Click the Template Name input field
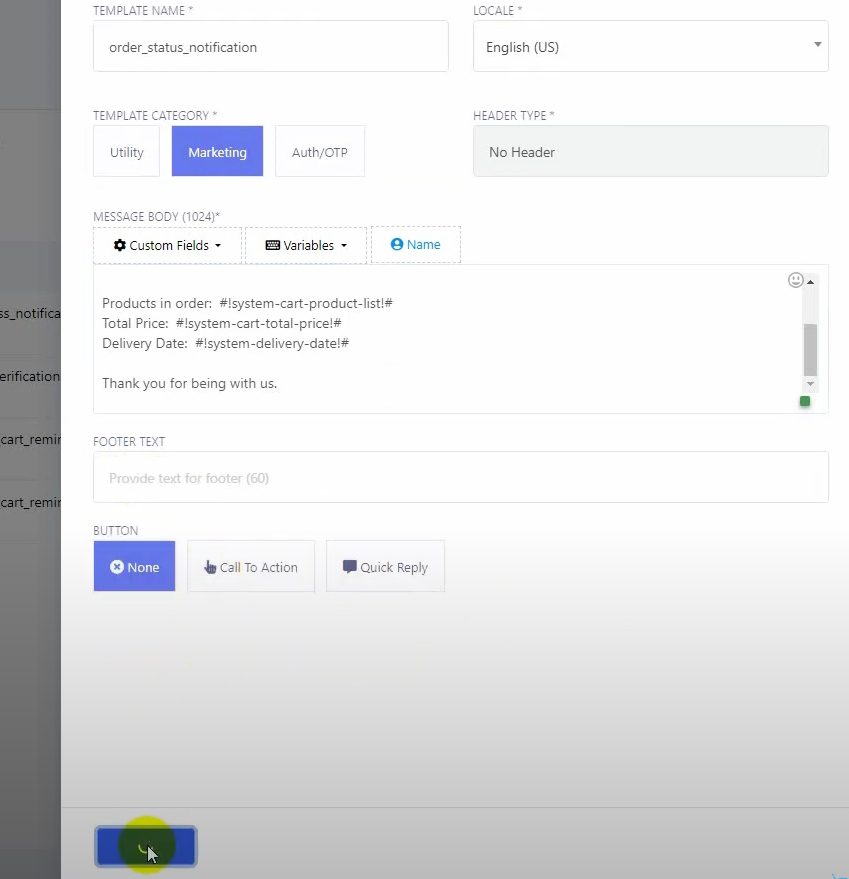Viewport: 849px width, 879px height. [270, 47]
